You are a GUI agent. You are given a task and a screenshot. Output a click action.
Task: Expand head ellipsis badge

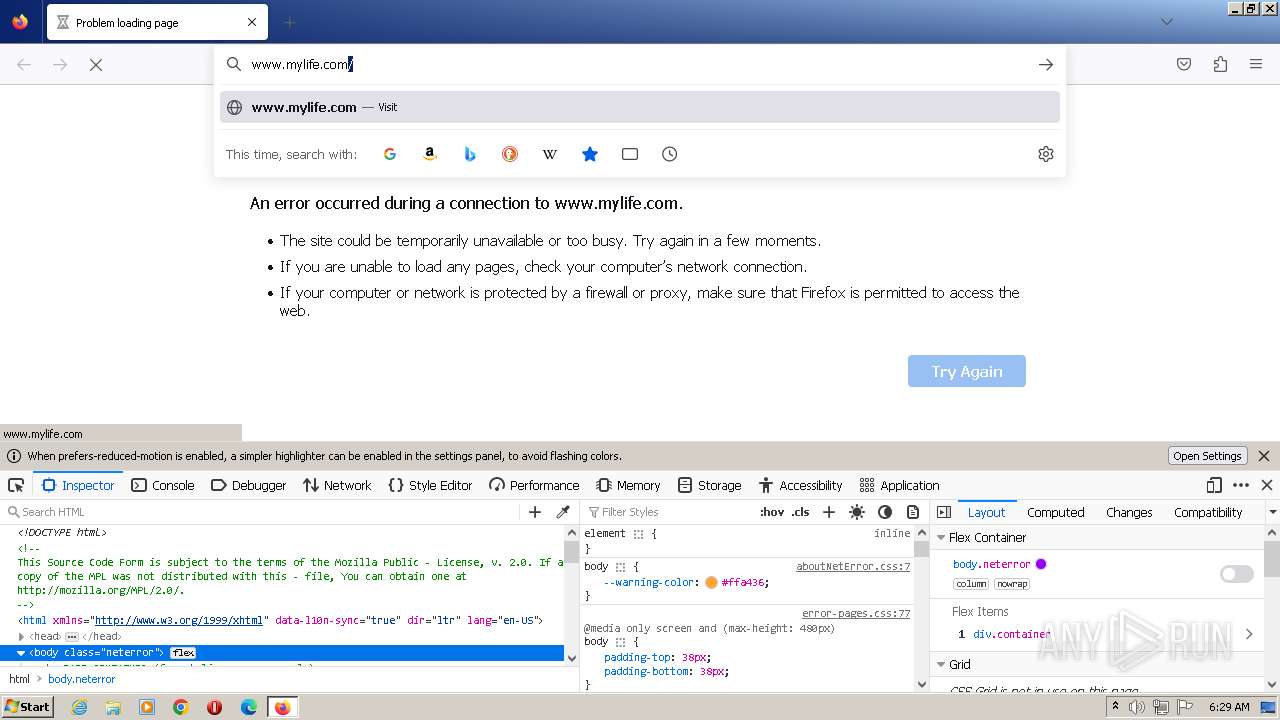(72, 637)
